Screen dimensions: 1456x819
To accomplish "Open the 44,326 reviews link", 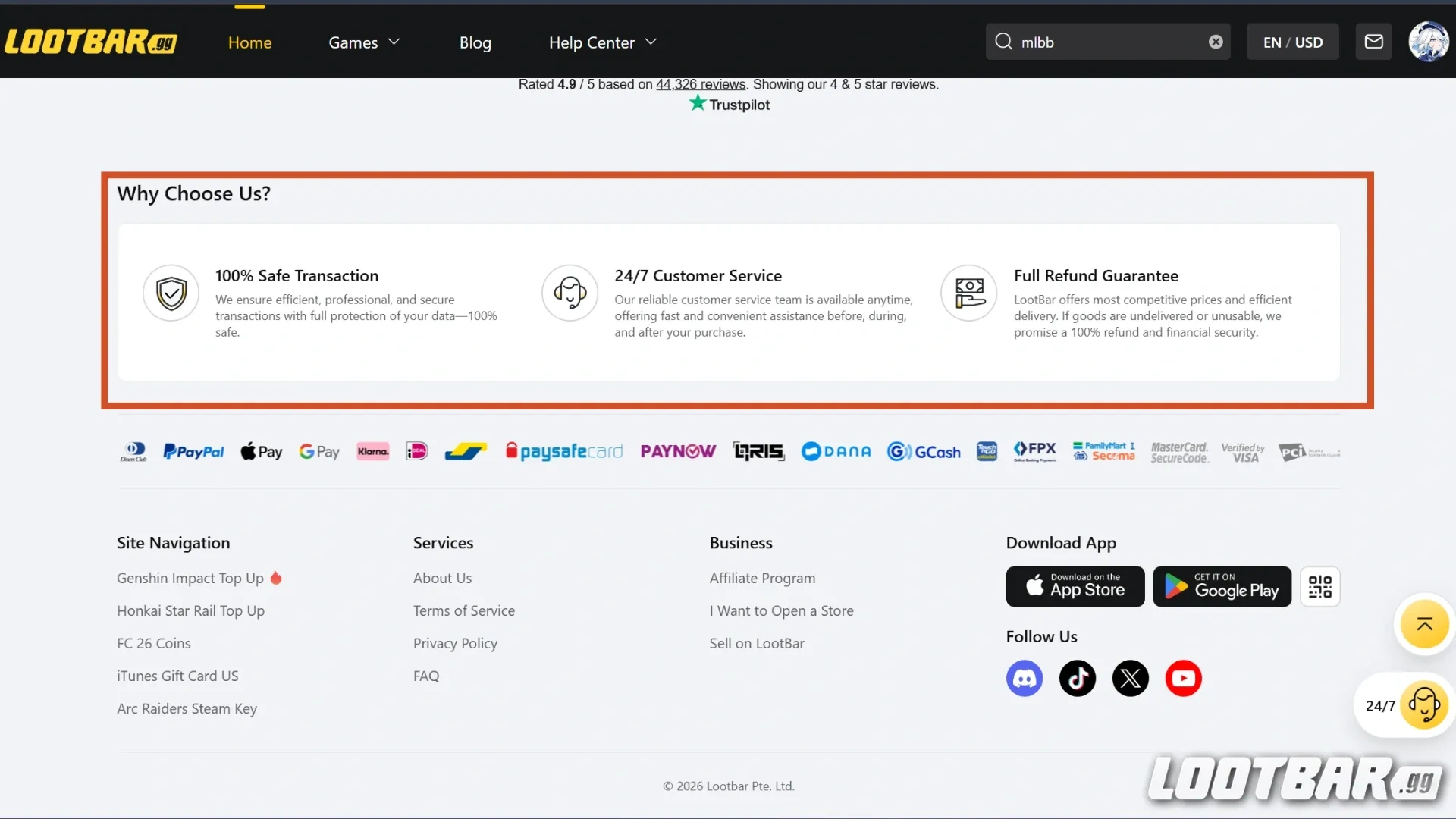I will click(x=701, y=84).
